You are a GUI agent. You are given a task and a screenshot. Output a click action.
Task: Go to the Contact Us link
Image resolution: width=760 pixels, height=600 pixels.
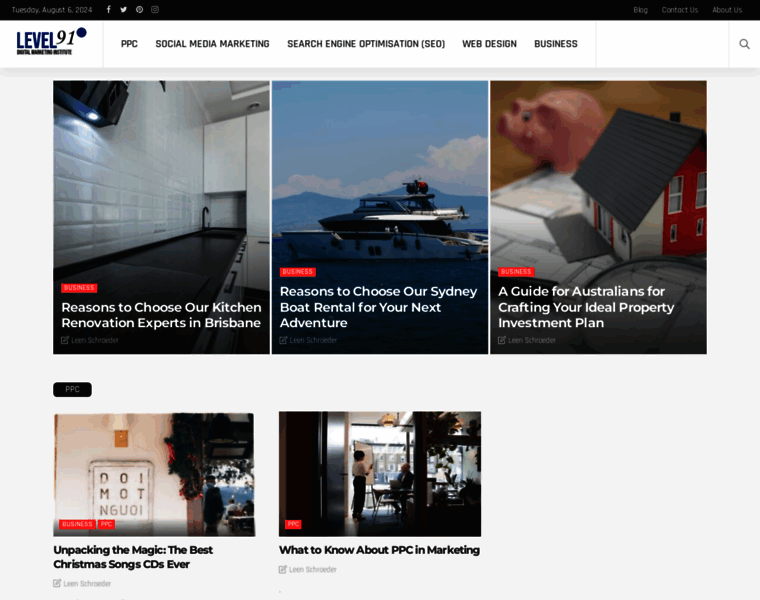click(x=680, y=10)
